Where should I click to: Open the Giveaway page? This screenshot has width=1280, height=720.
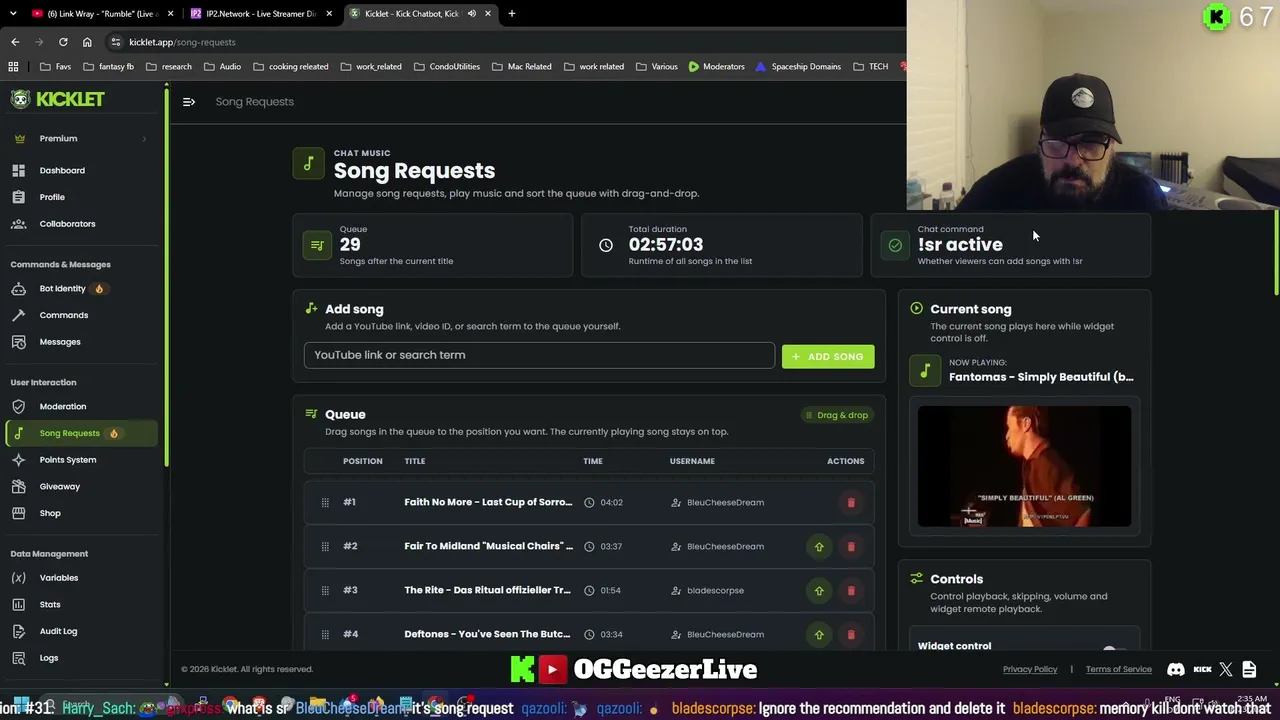coord(59,487)
